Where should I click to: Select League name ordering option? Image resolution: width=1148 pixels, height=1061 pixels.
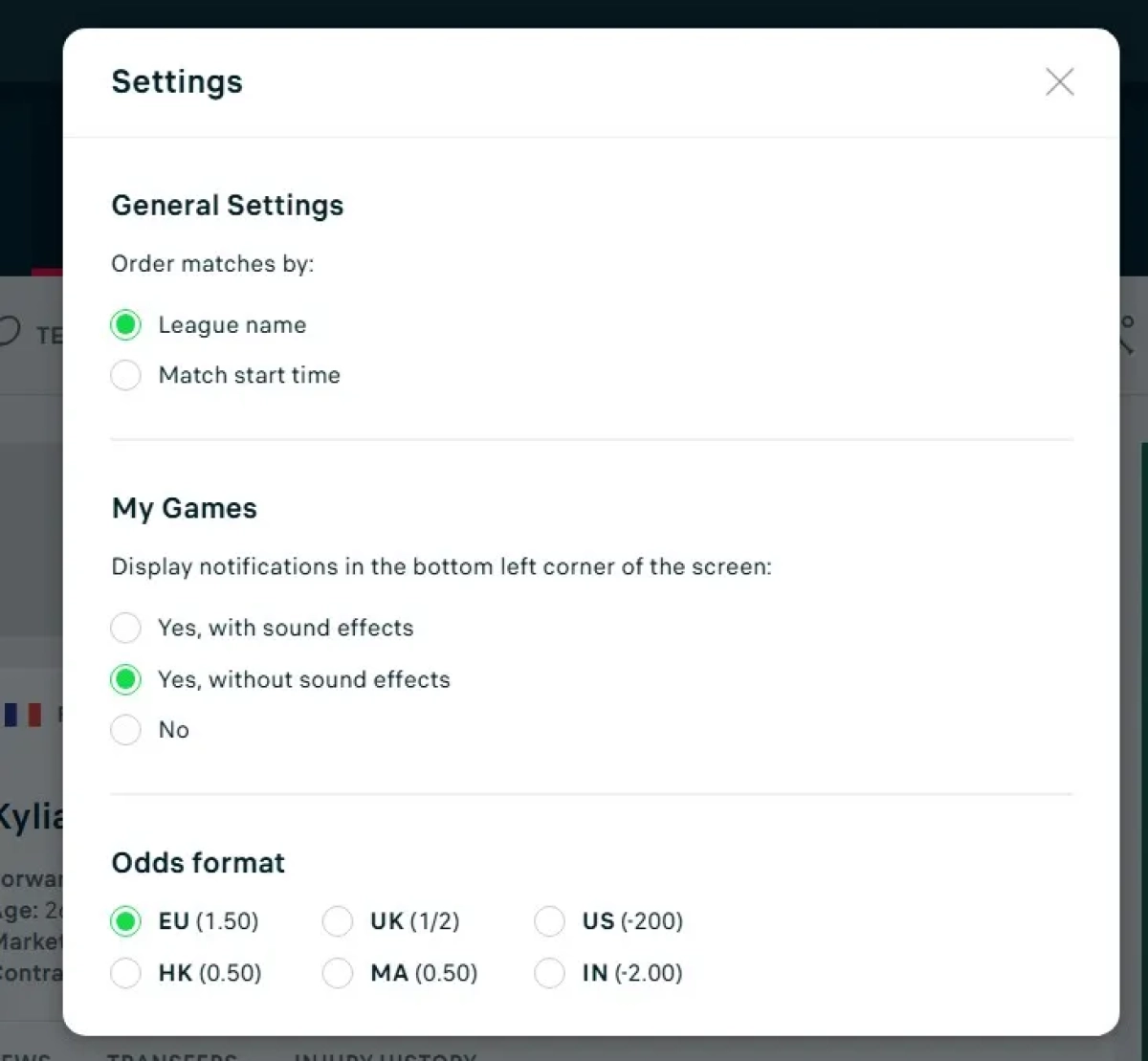click(x=125, y=325)
